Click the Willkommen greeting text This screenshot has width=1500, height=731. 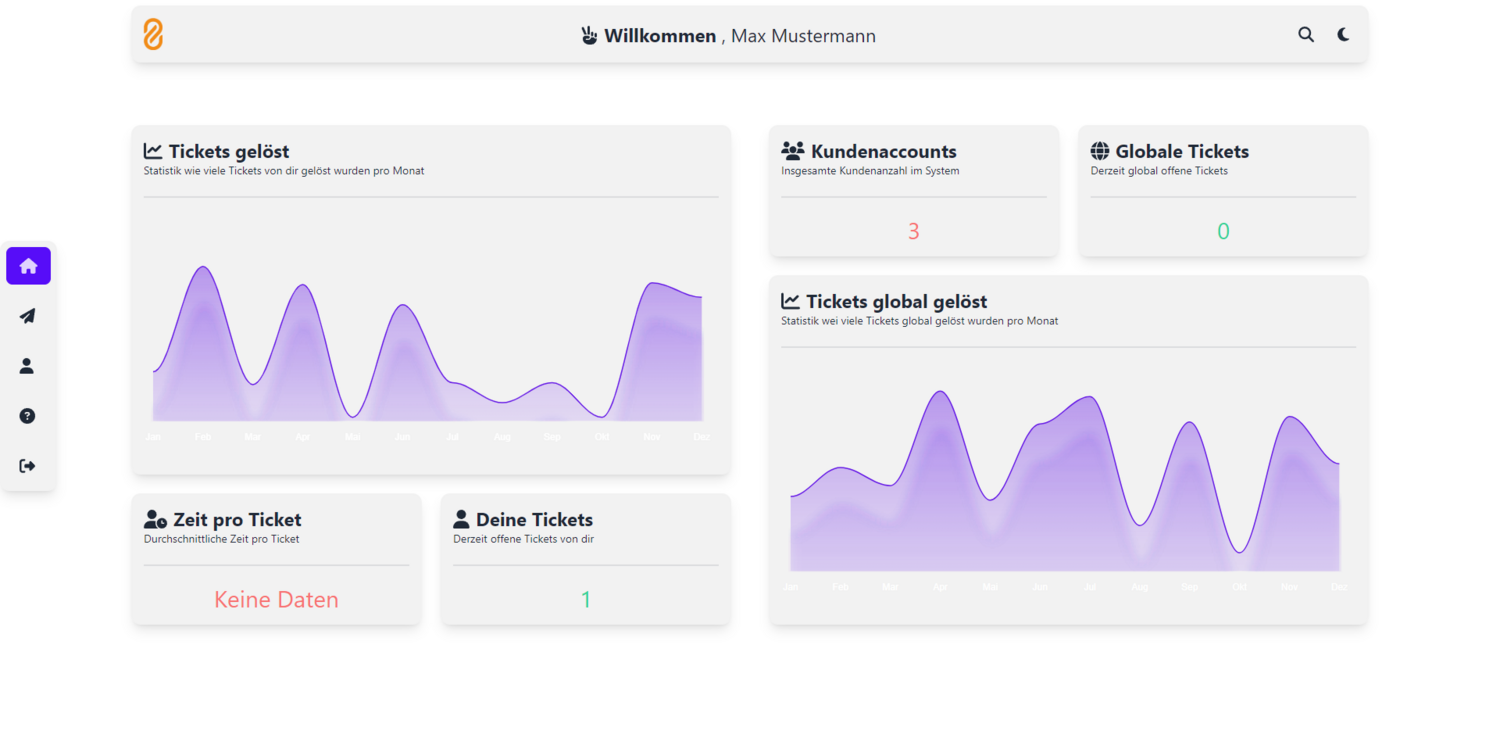pos(660,36)
